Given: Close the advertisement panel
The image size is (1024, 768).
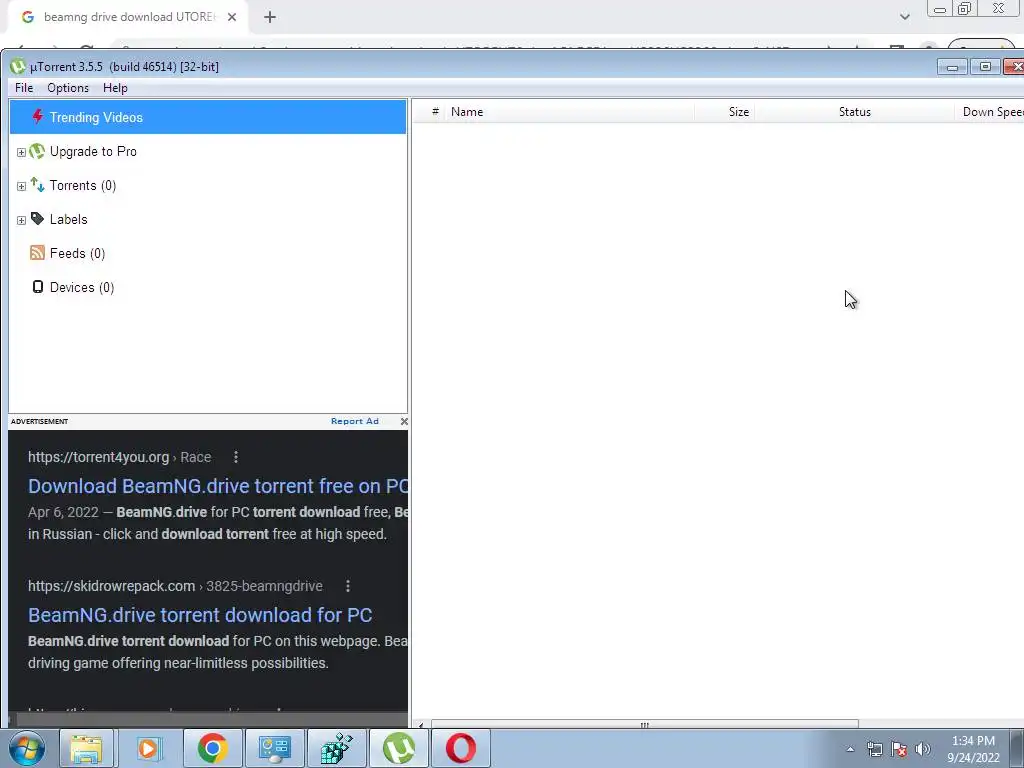Looking at the screenshot, I should pos(404,421).
